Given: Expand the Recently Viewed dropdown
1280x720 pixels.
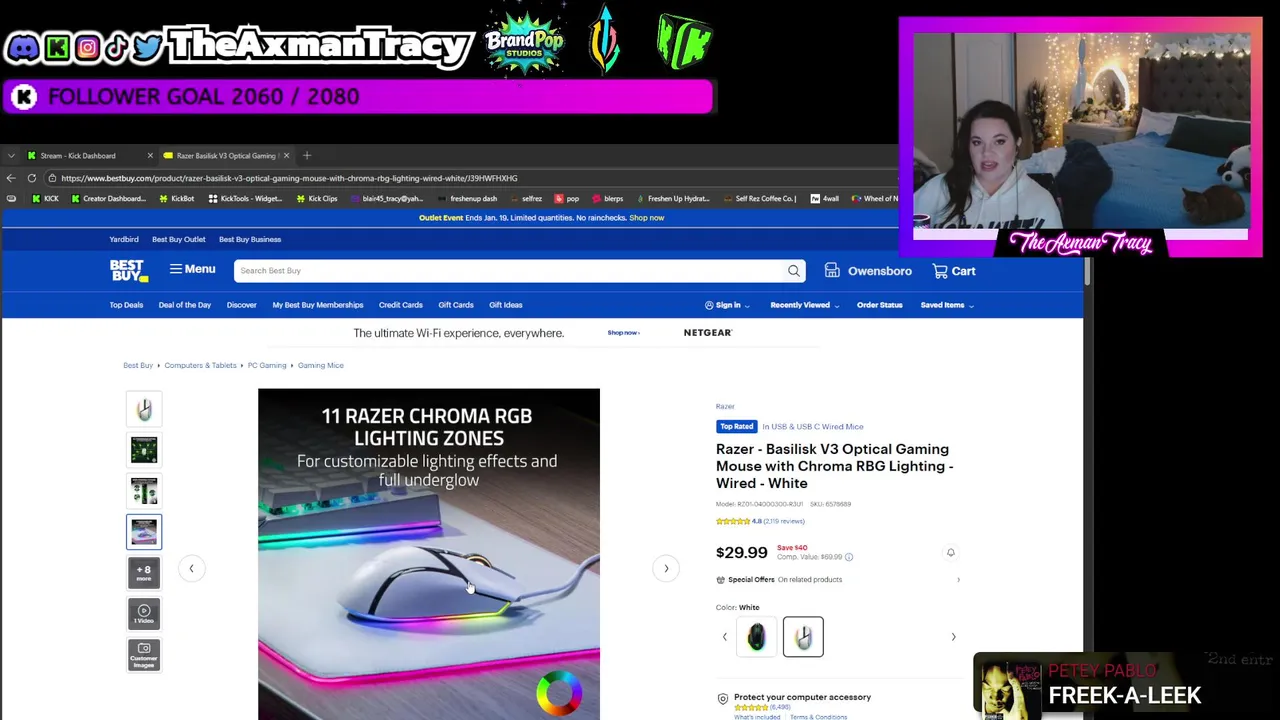Looking at the screenshot, I should click(x=804, y=305).
